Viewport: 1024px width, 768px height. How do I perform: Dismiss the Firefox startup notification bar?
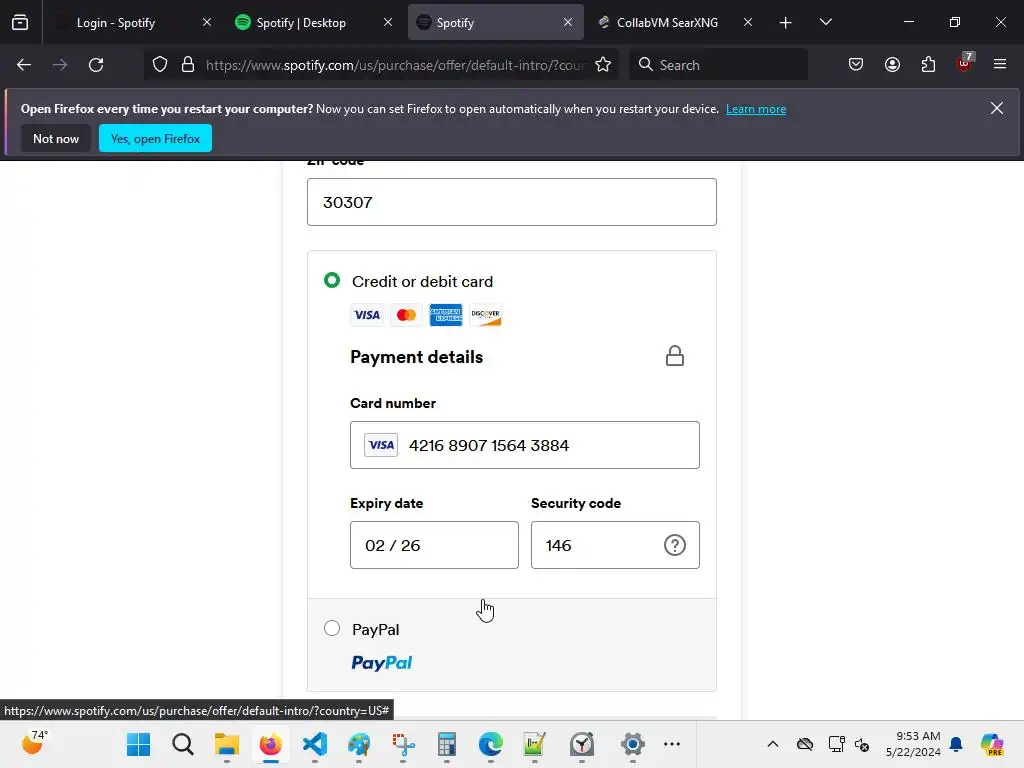997,108
